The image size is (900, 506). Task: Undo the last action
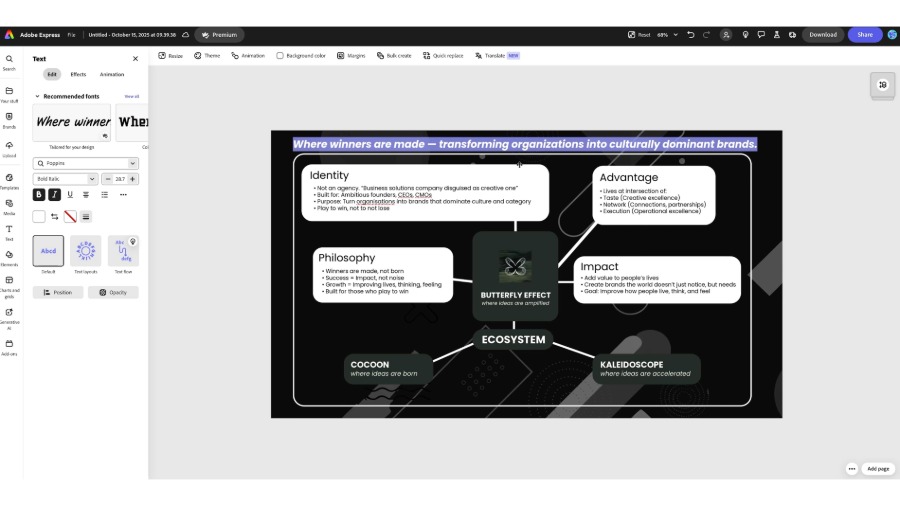pyautogui.click(x=690, y=34)
